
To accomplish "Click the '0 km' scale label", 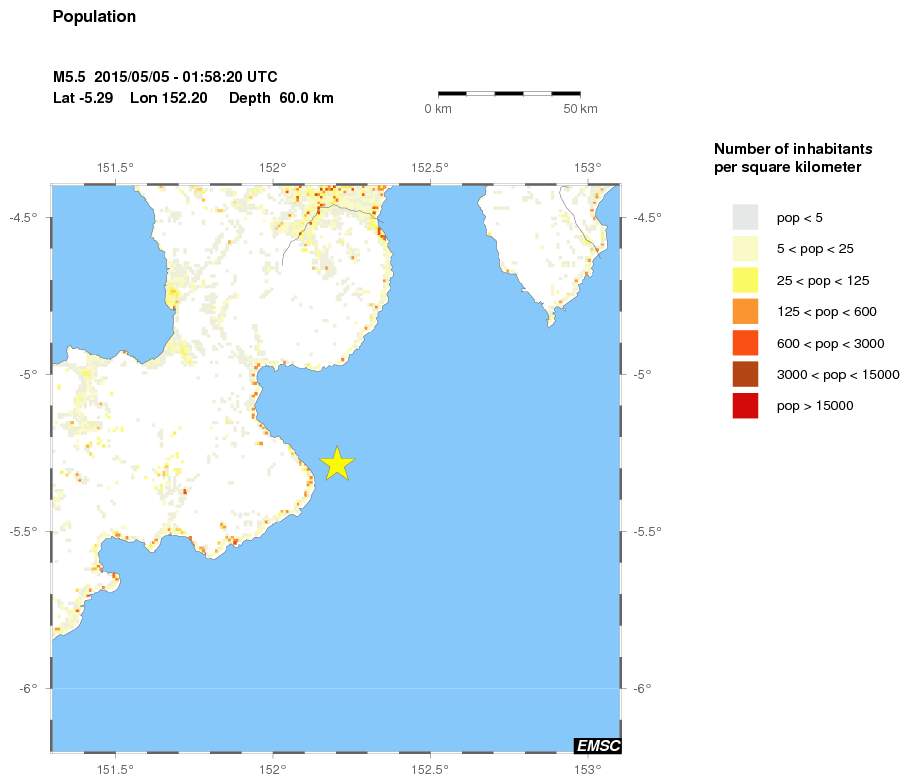I will (x=438, y=109).
